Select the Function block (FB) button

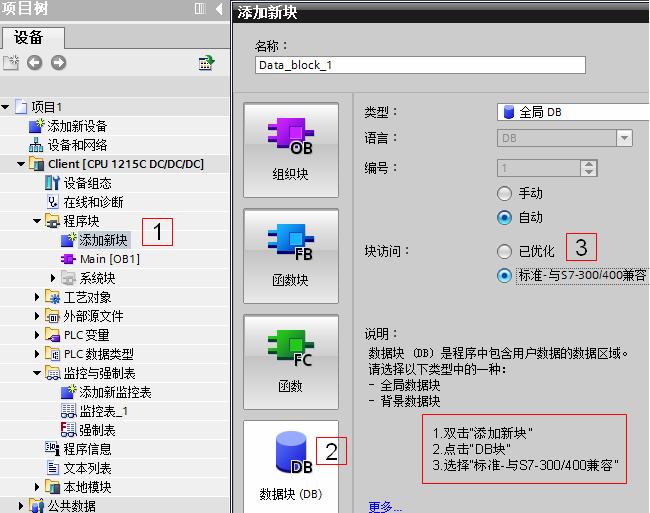[291, 256]
